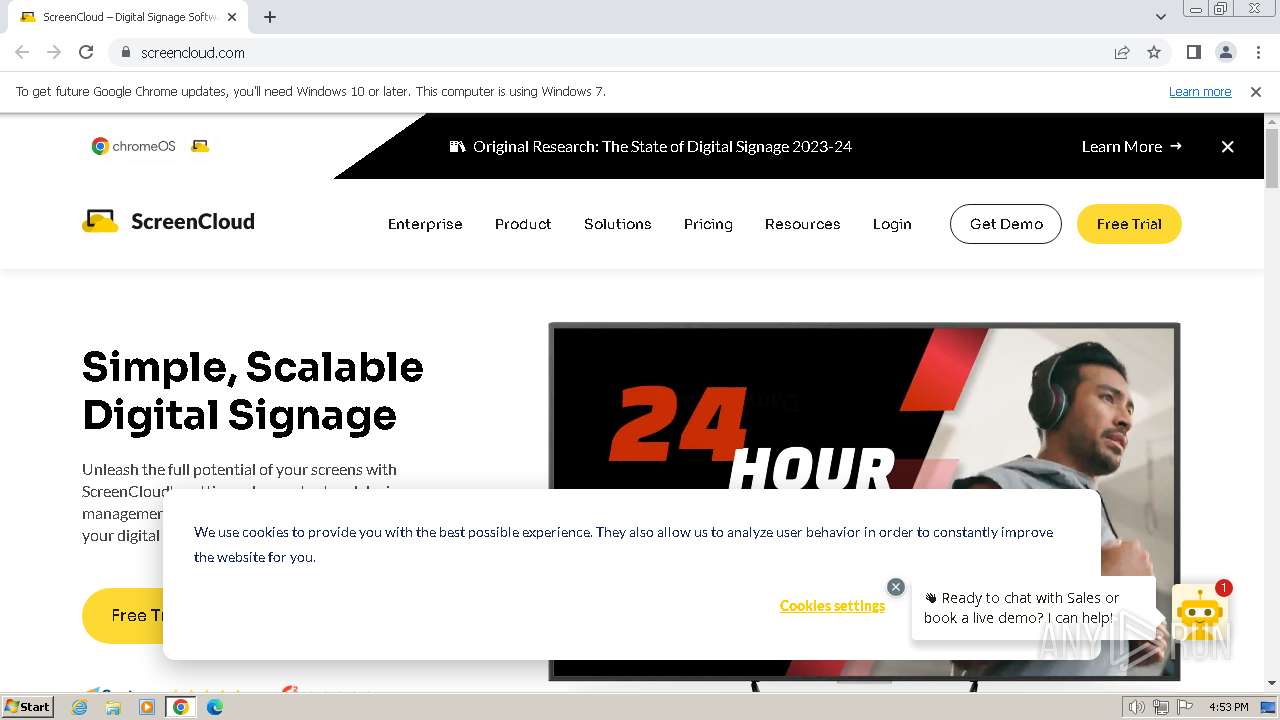Close the chat bubble popup
The width and height of the screenshot is (1280, 720).
point(896,587)
